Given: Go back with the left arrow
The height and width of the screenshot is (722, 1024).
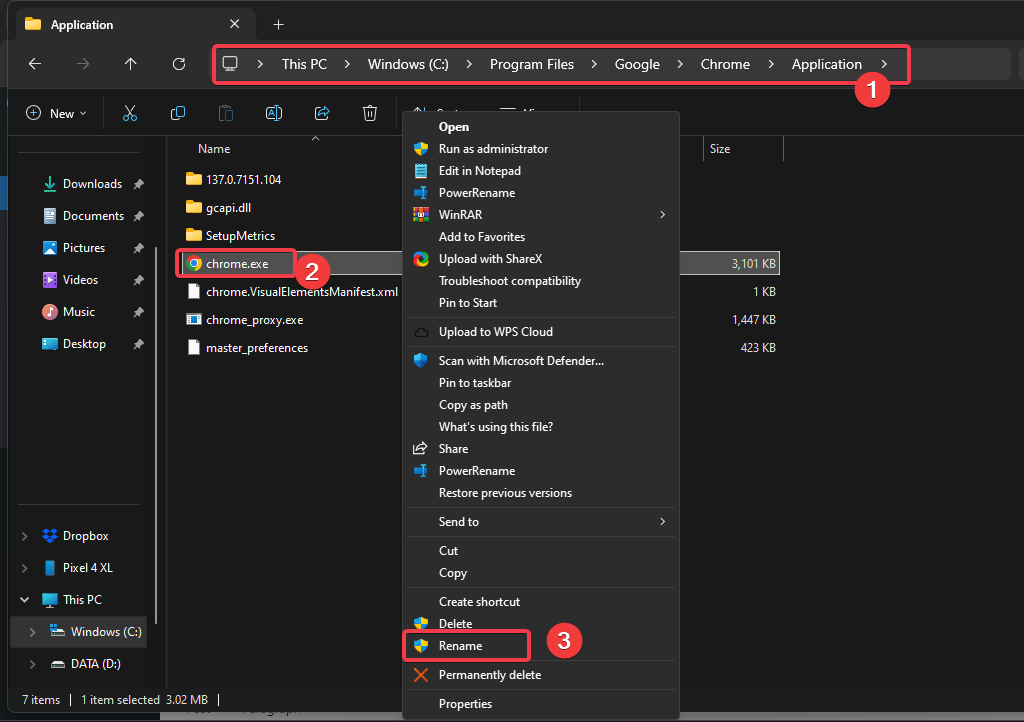Looking at the screenshot, I should (x=35, y=63).
